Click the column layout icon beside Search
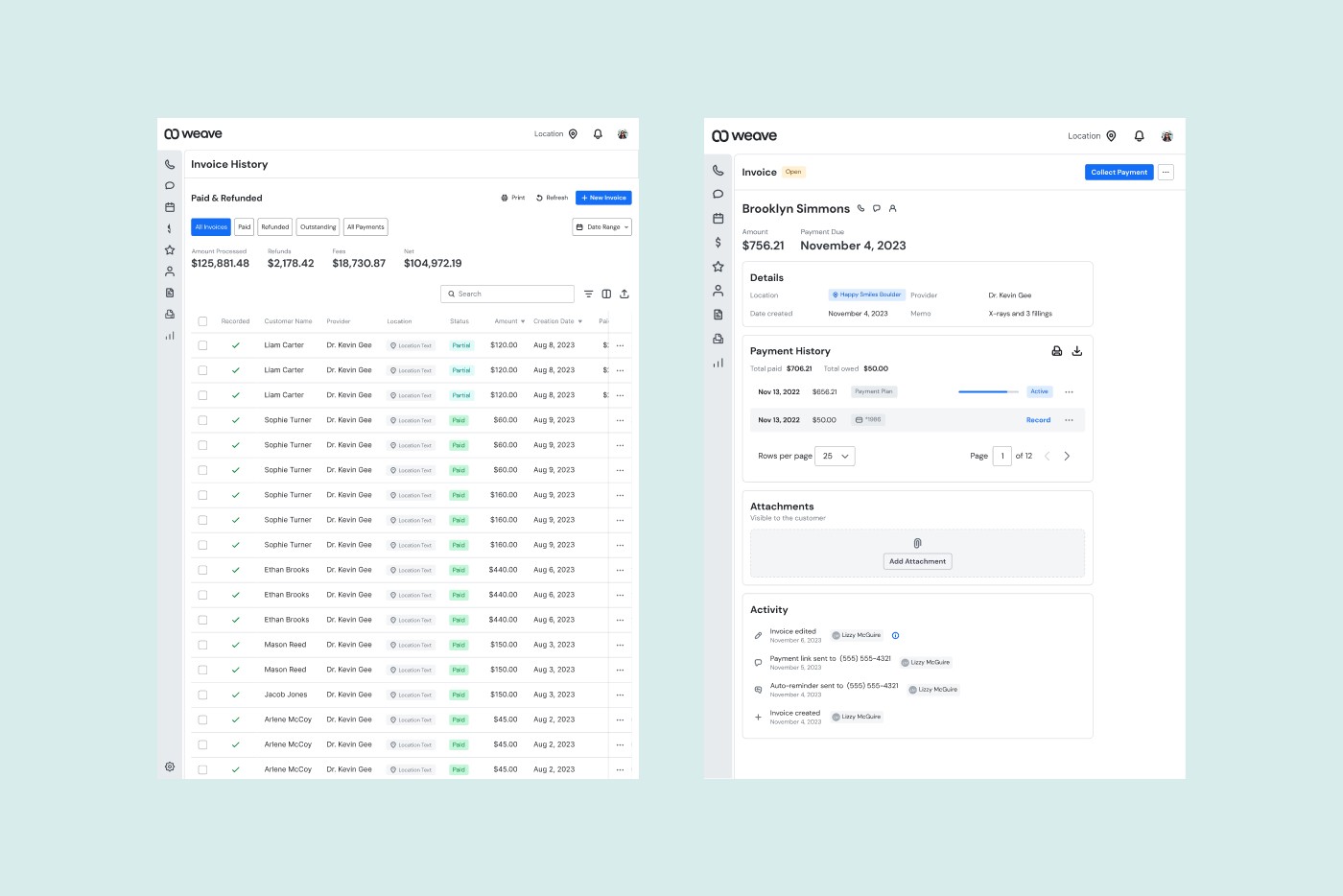Viewport: 1343px width, 896px height. [x=606, y=294]
